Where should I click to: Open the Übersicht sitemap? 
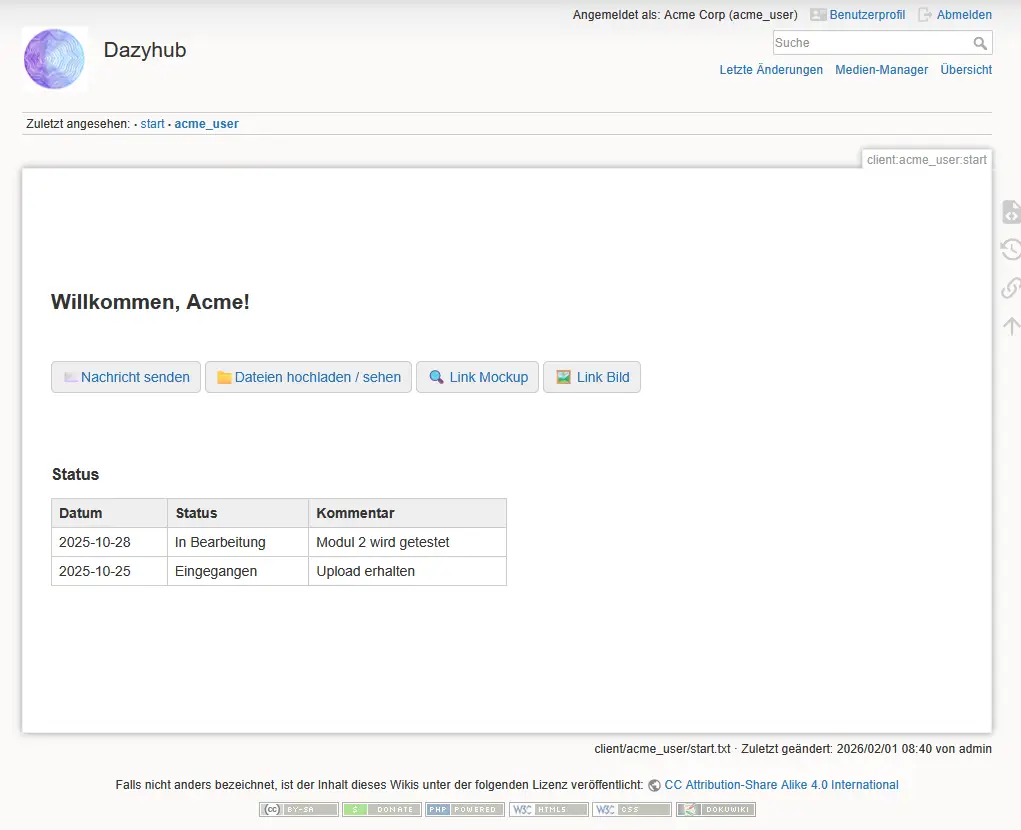point(965,70)
